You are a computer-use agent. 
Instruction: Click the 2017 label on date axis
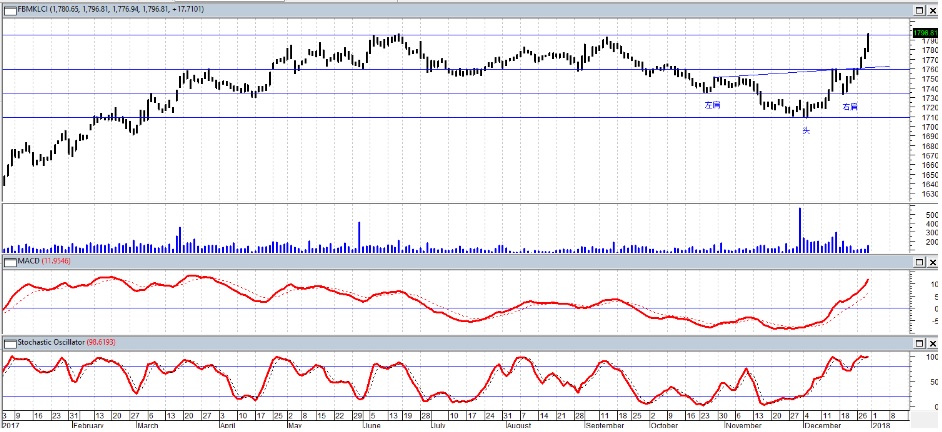tap(10, 425)
